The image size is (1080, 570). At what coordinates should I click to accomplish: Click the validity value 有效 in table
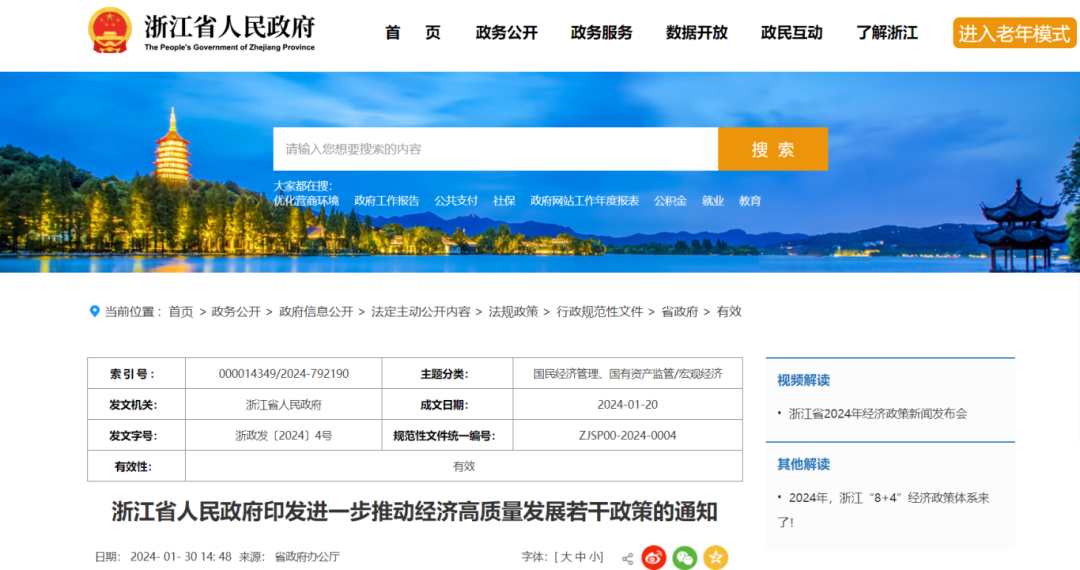click(464, 466)
